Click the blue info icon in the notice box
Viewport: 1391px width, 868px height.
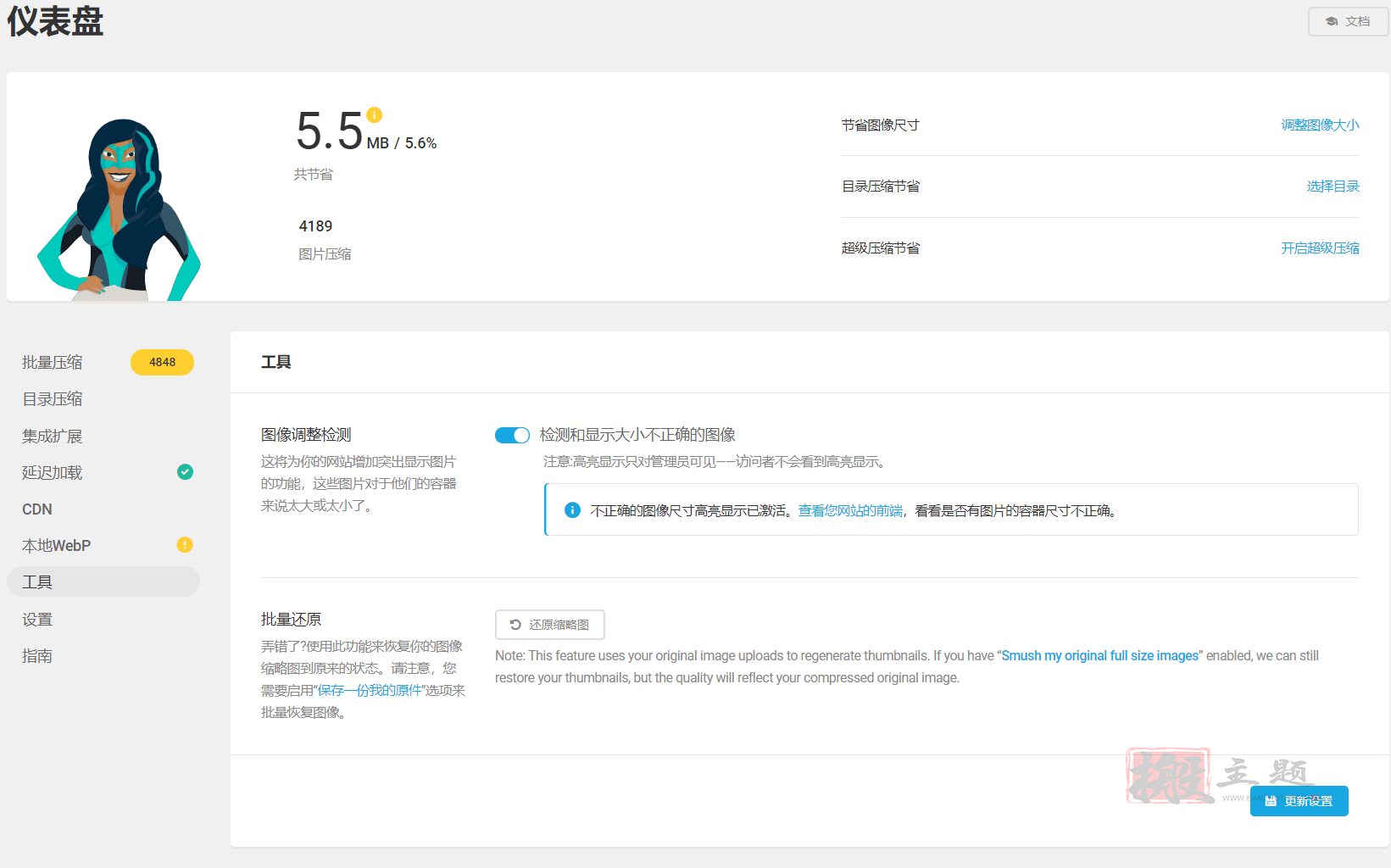pyautogui.click(x=573, y=510)
